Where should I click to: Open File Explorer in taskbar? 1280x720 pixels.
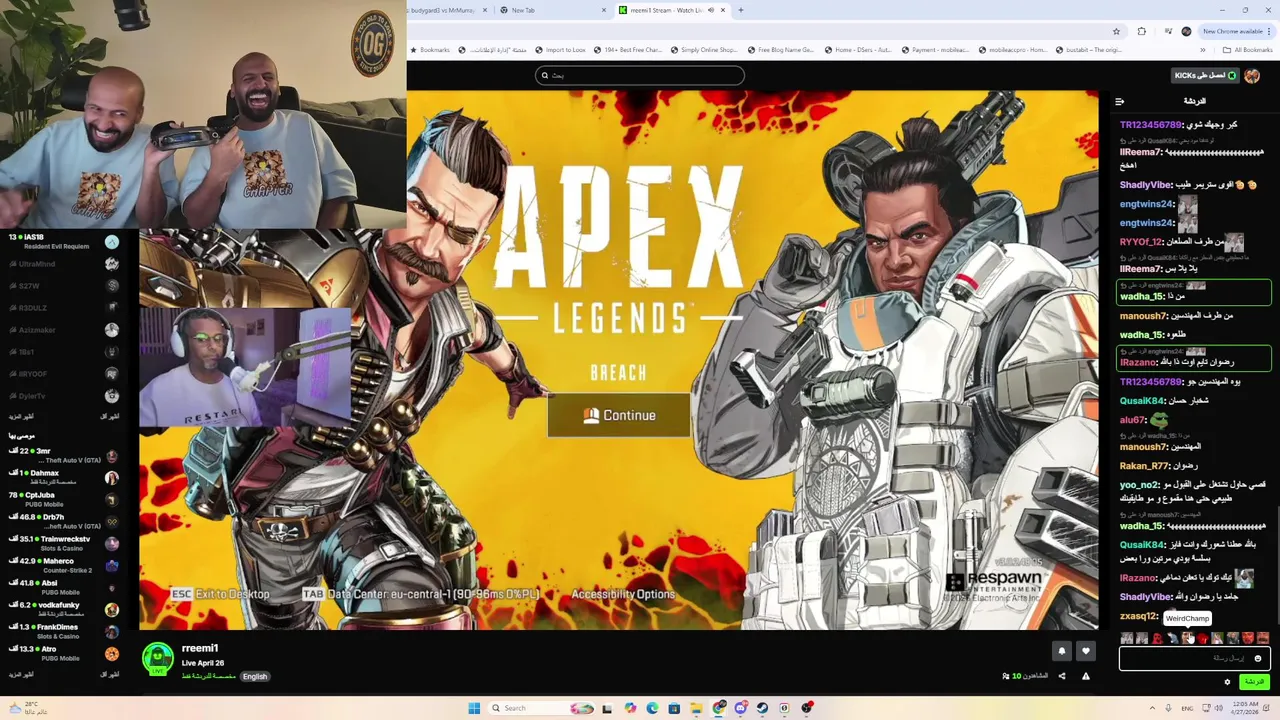(x=696, y=708)
